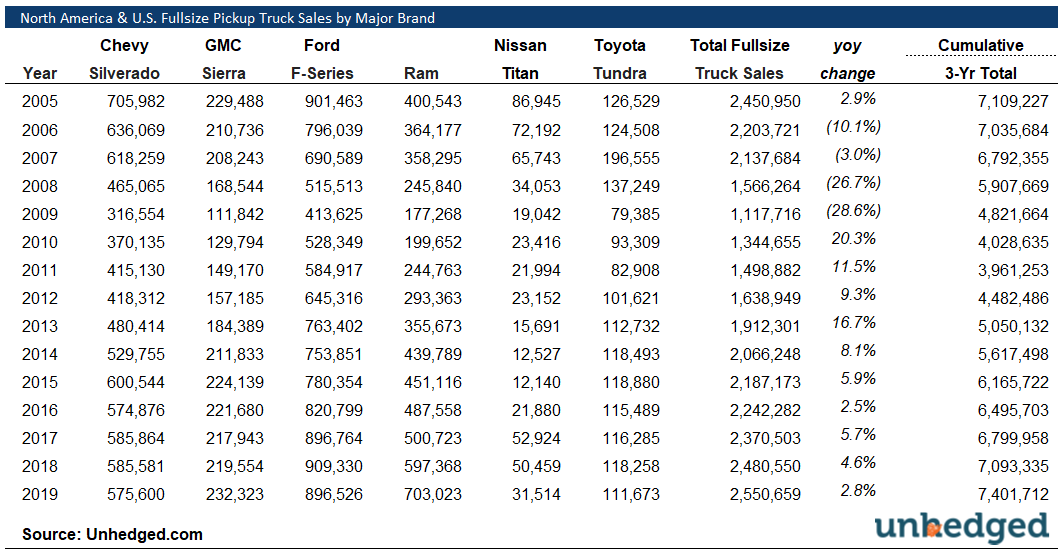Image resolution: width=1064 pixels, height=557 pixels.
Task: Click Sierra value 184,389
Action: (235, 326)
